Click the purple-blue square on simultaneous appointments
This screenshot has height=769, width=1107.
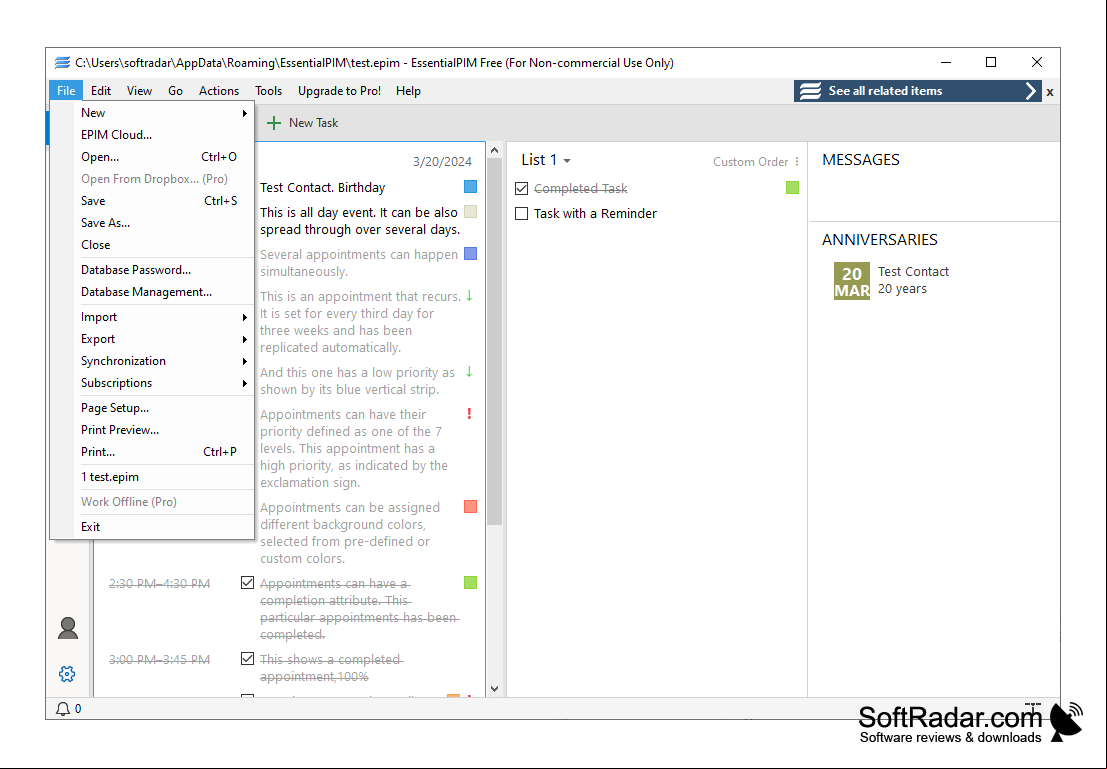click(470, 254)
